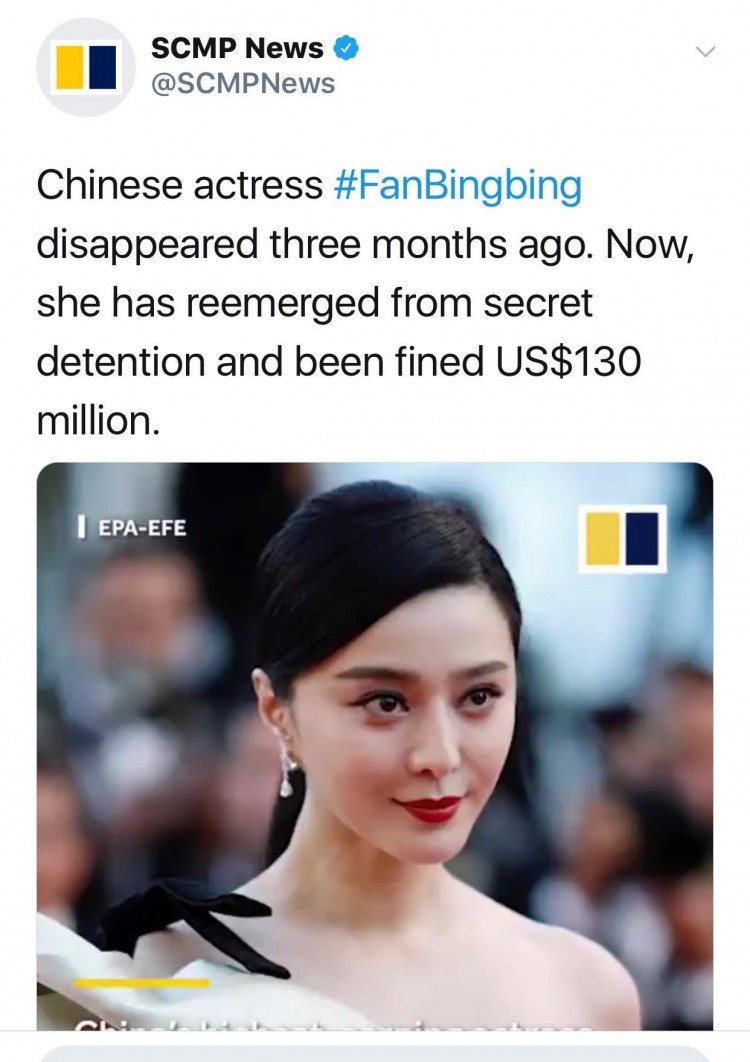This screenshot has height=1062, width=750.
Task: Click the navy block in profile avatar
Action: [102, 68]
